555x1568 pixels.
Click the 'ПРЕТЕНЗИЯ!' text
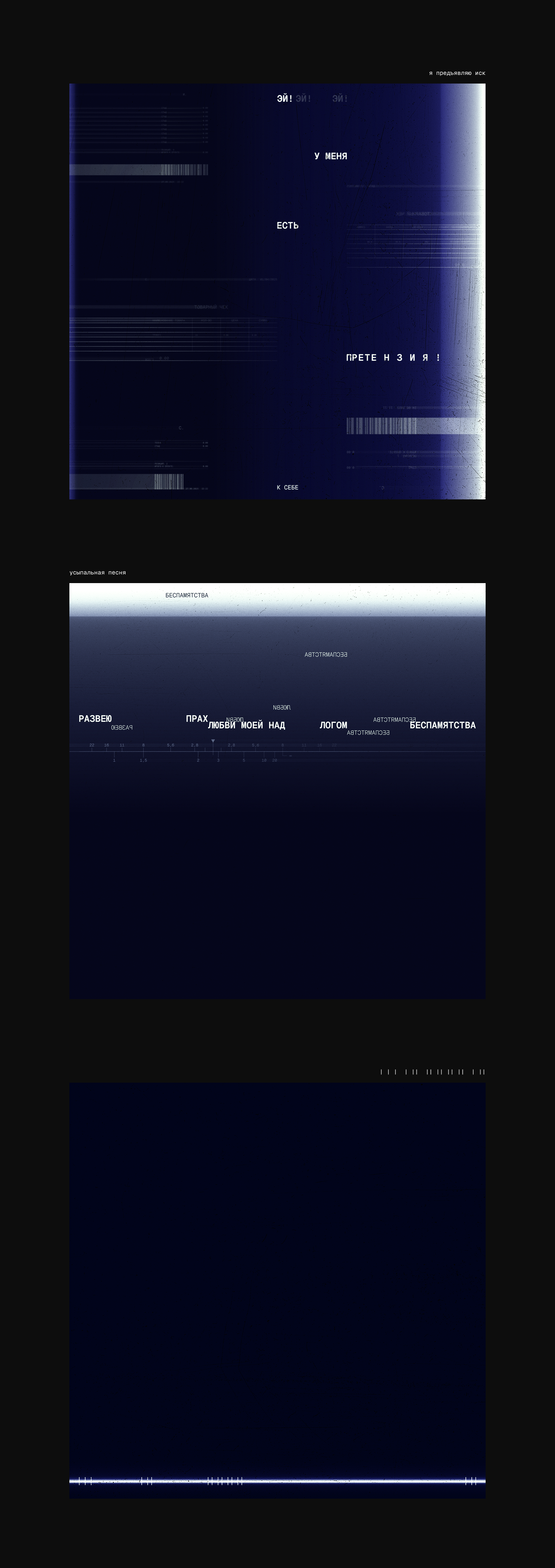pyautogui.click(x=393, y=358)
